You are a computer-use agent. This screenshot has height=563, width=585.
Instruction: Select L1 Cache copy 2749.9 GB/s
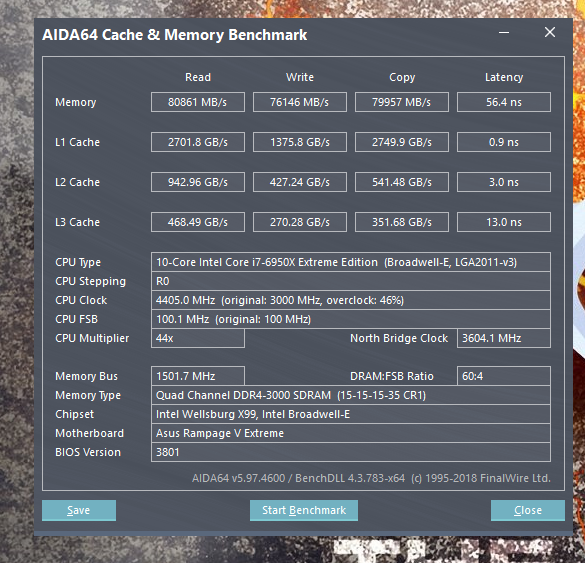[401, 142]
